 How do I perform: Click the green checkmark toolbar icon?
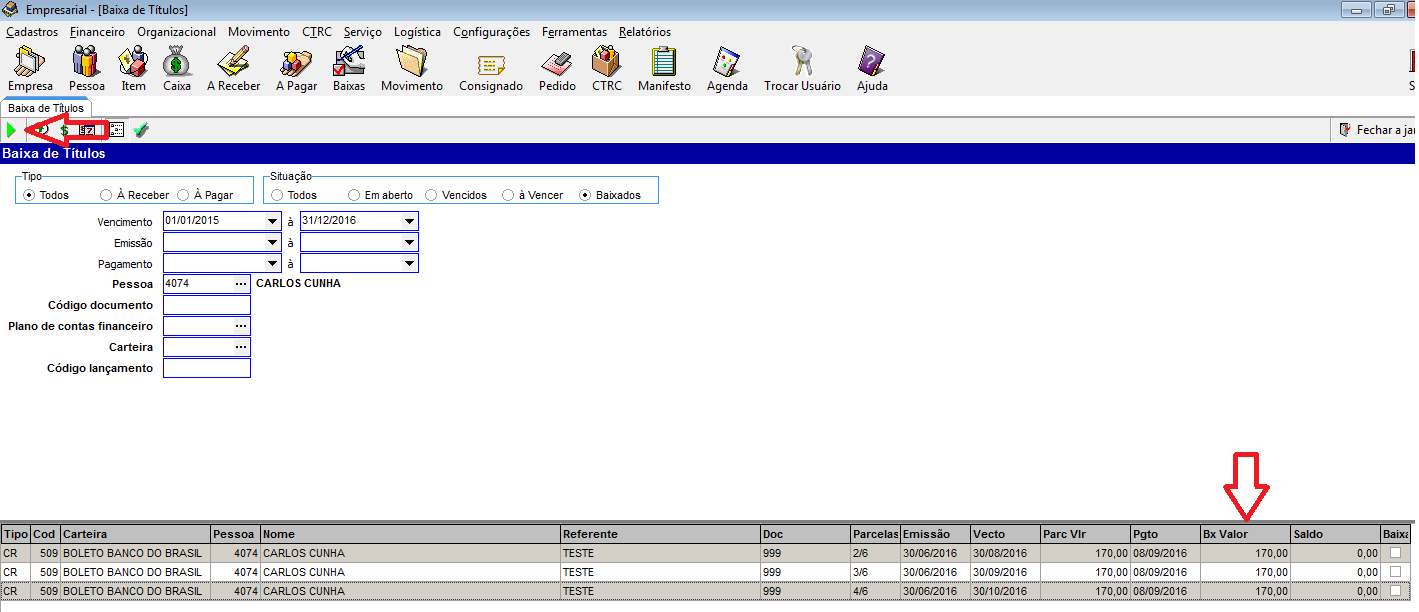point(141,130)
